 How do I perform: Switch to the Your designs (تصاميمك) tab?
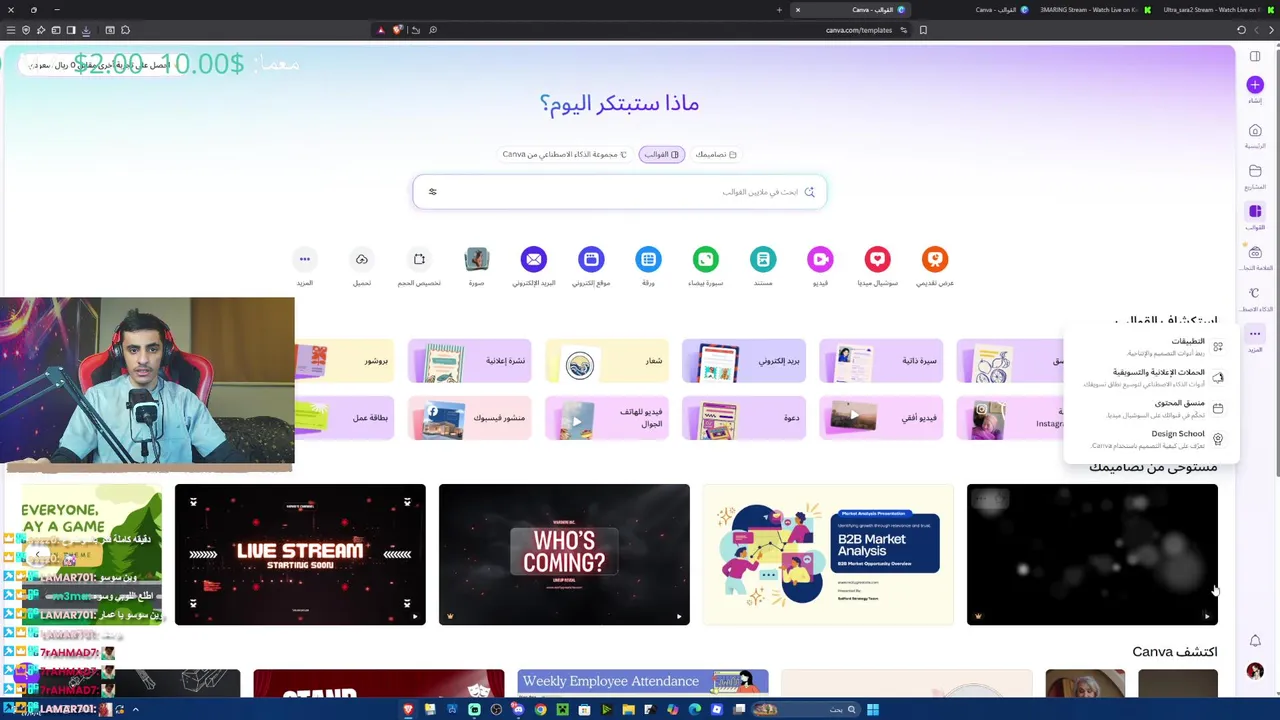click(x=716, y=154)
